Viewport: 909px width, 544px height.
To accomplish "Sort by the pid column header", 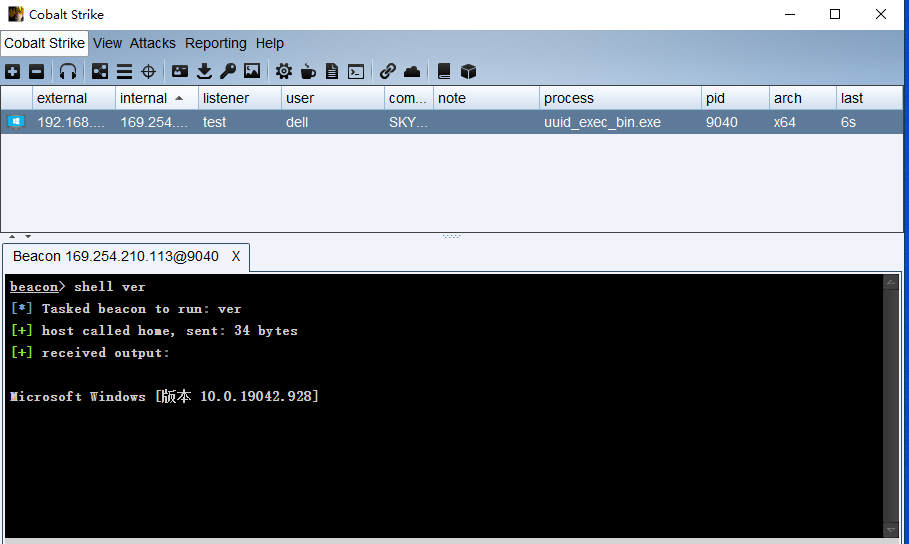I will [735, 98].
